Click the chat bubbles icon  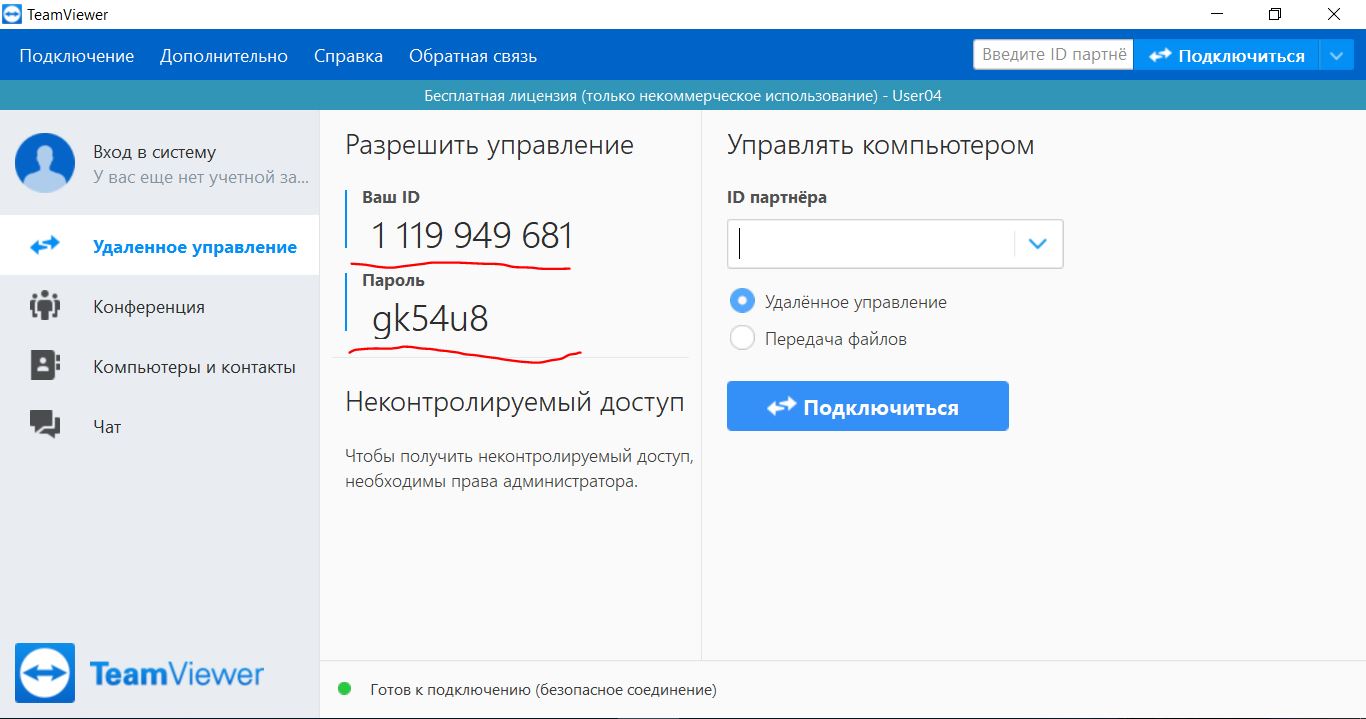(x=45, y=425)
